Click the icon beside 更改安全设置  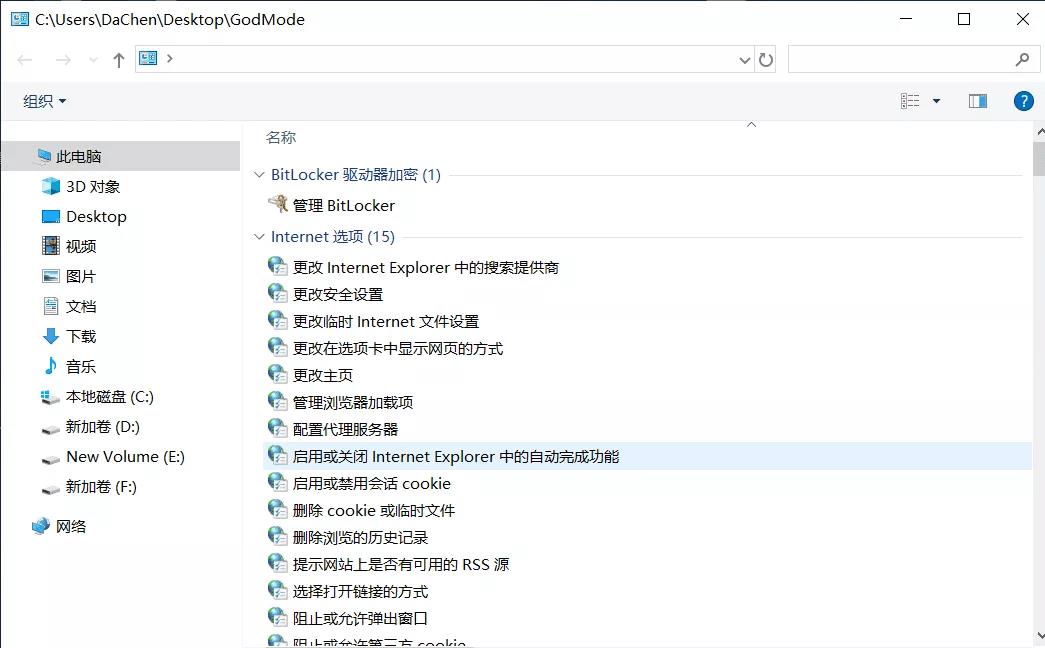tap(277, 293)
